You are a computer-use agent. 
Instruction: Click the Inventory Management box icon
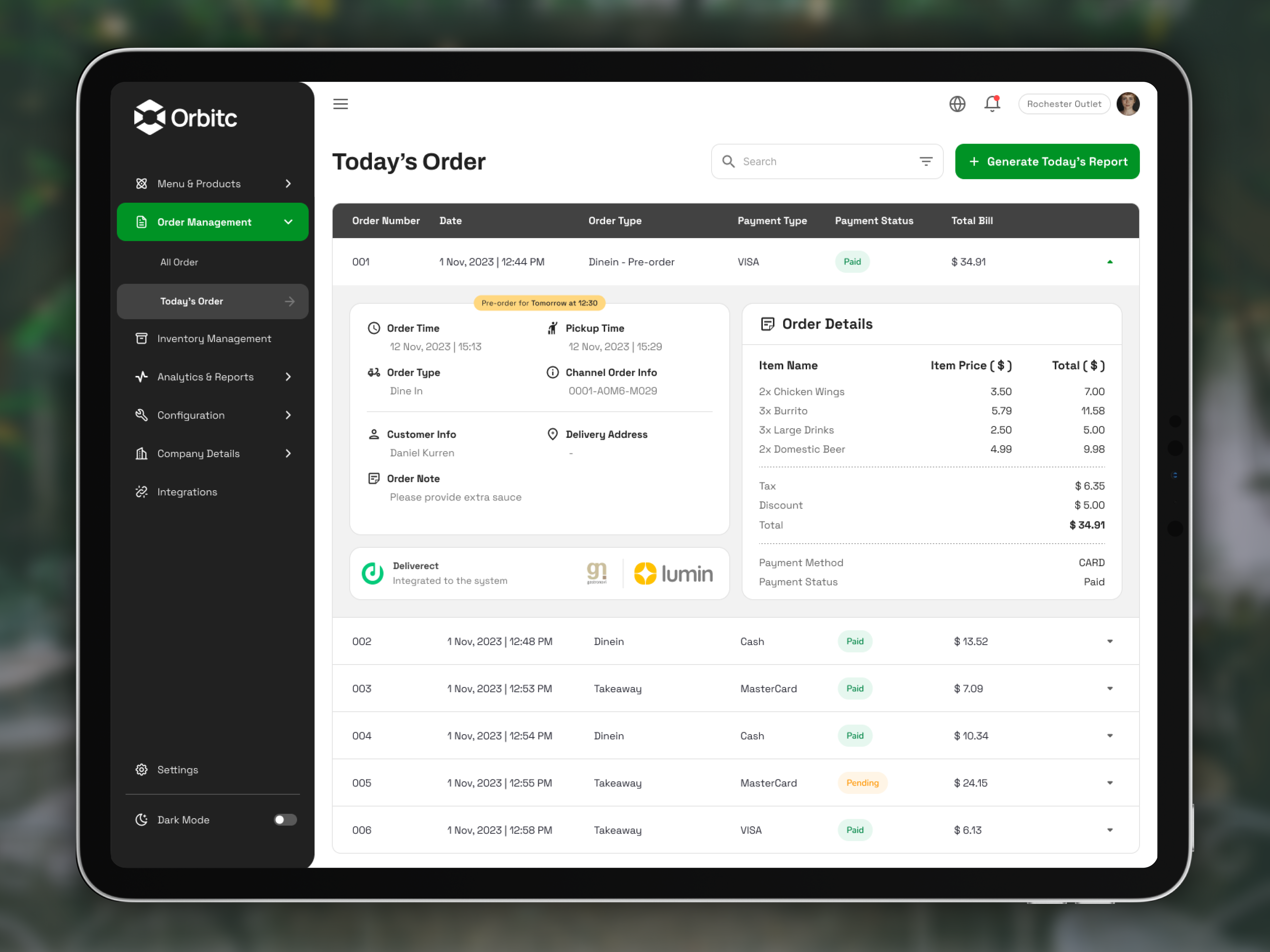point(141,339)
